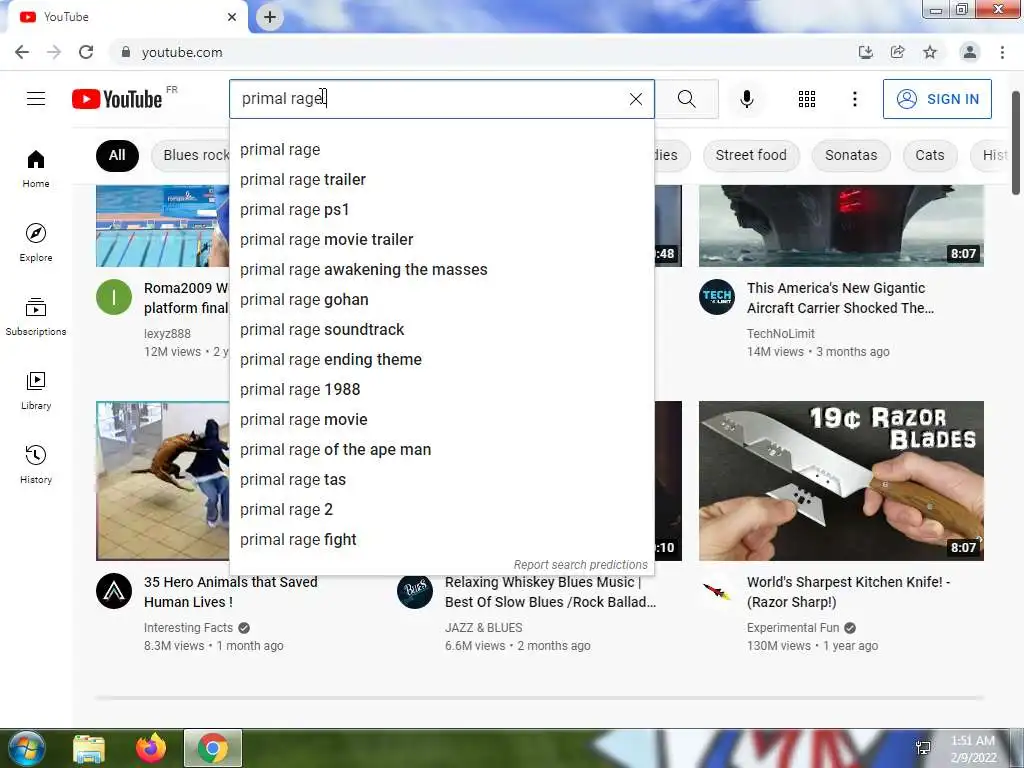1024x768 pixels.
Task: Open the hero animals video thumbnail
Action: 163,481
